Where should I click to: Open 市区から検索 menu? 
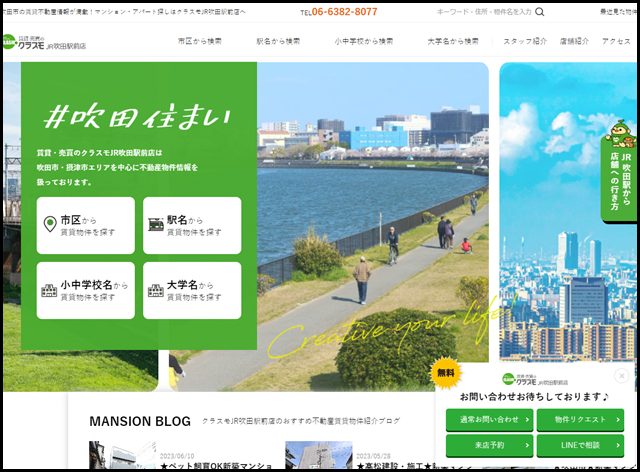click(x=200, y=41)
